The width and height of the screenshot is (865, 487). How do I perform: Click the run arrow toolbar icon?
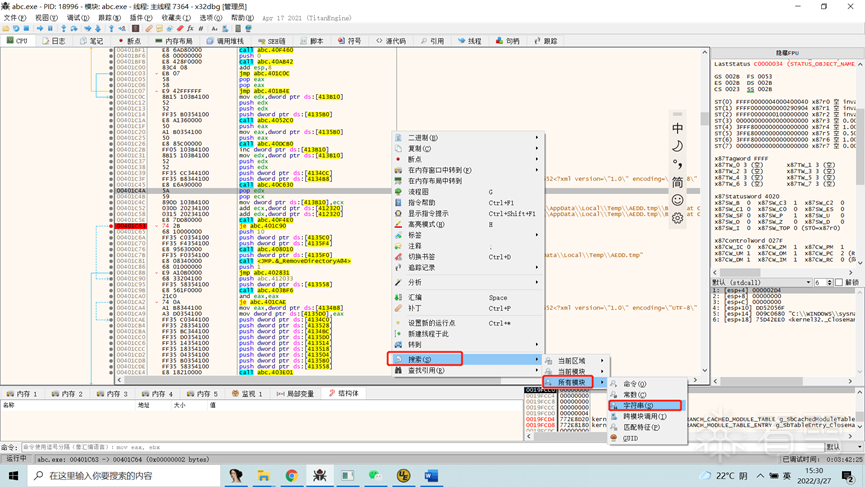click(40, 28)
